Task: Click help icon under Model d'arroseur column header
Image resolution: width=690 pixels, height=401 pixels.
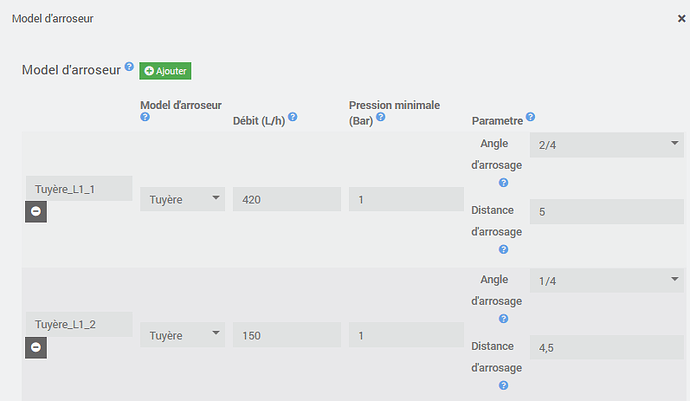Action: pyautogui.click(x=145, y=117)
